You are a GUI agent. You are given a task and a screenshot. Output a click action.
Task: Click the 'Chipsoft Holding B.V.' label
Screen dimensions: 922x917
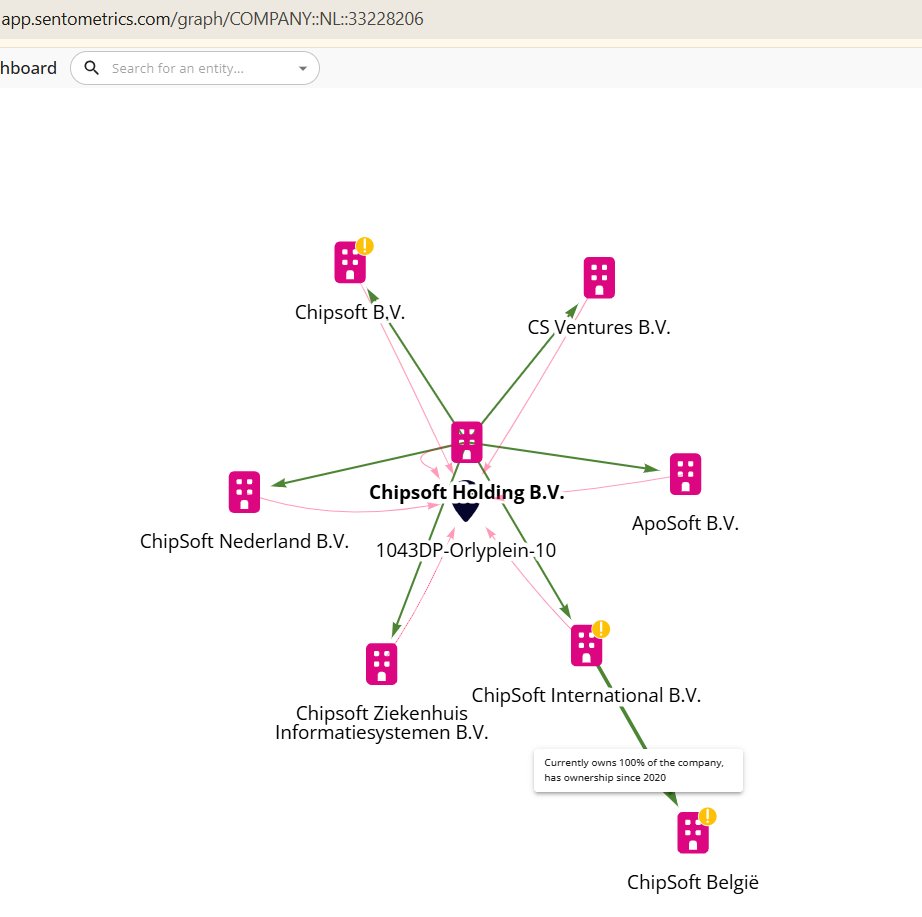pos(467,492)
